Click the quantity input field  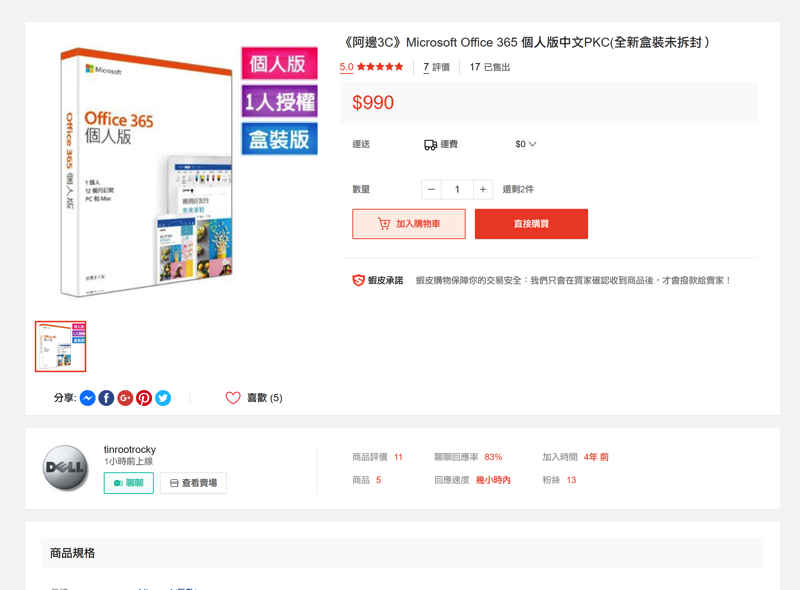pyautogui.click(x=457, y=190)
